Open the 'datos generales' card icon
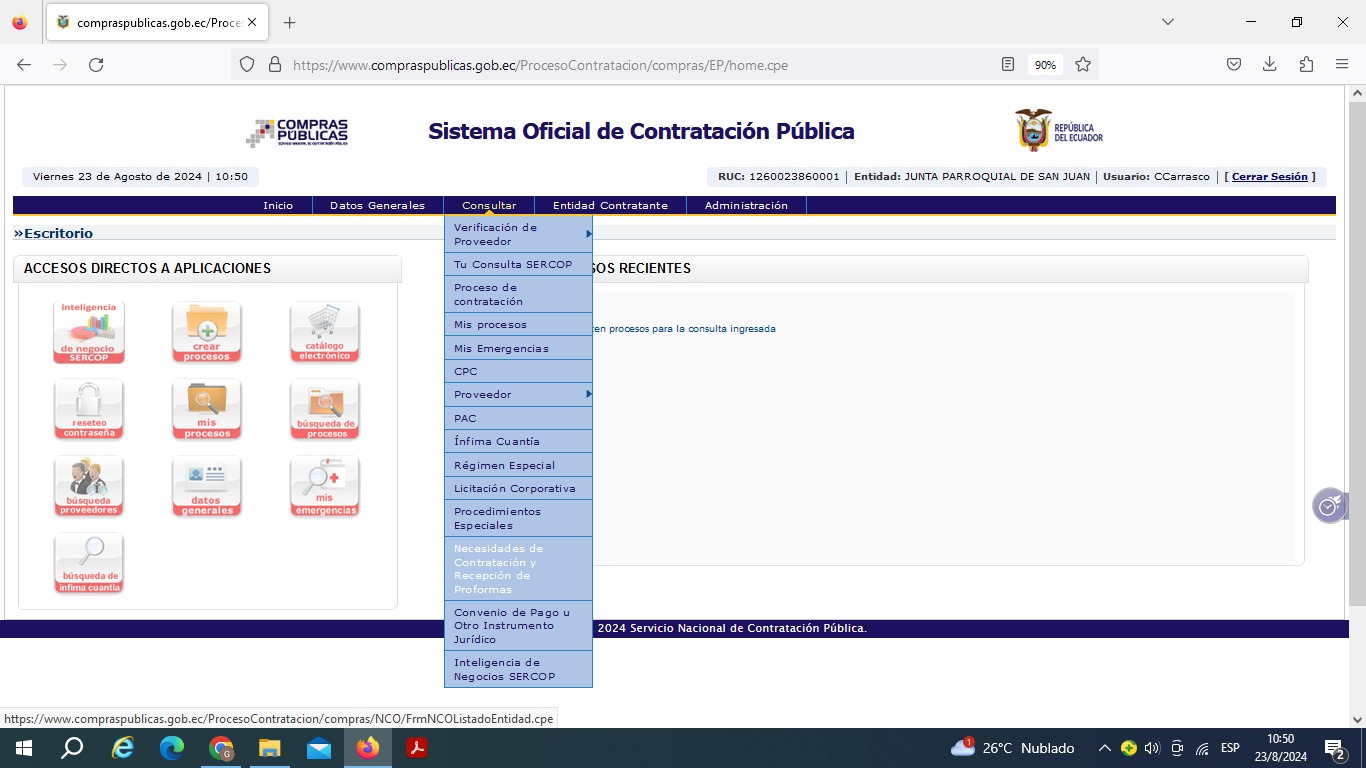 [x=206, y=486]
